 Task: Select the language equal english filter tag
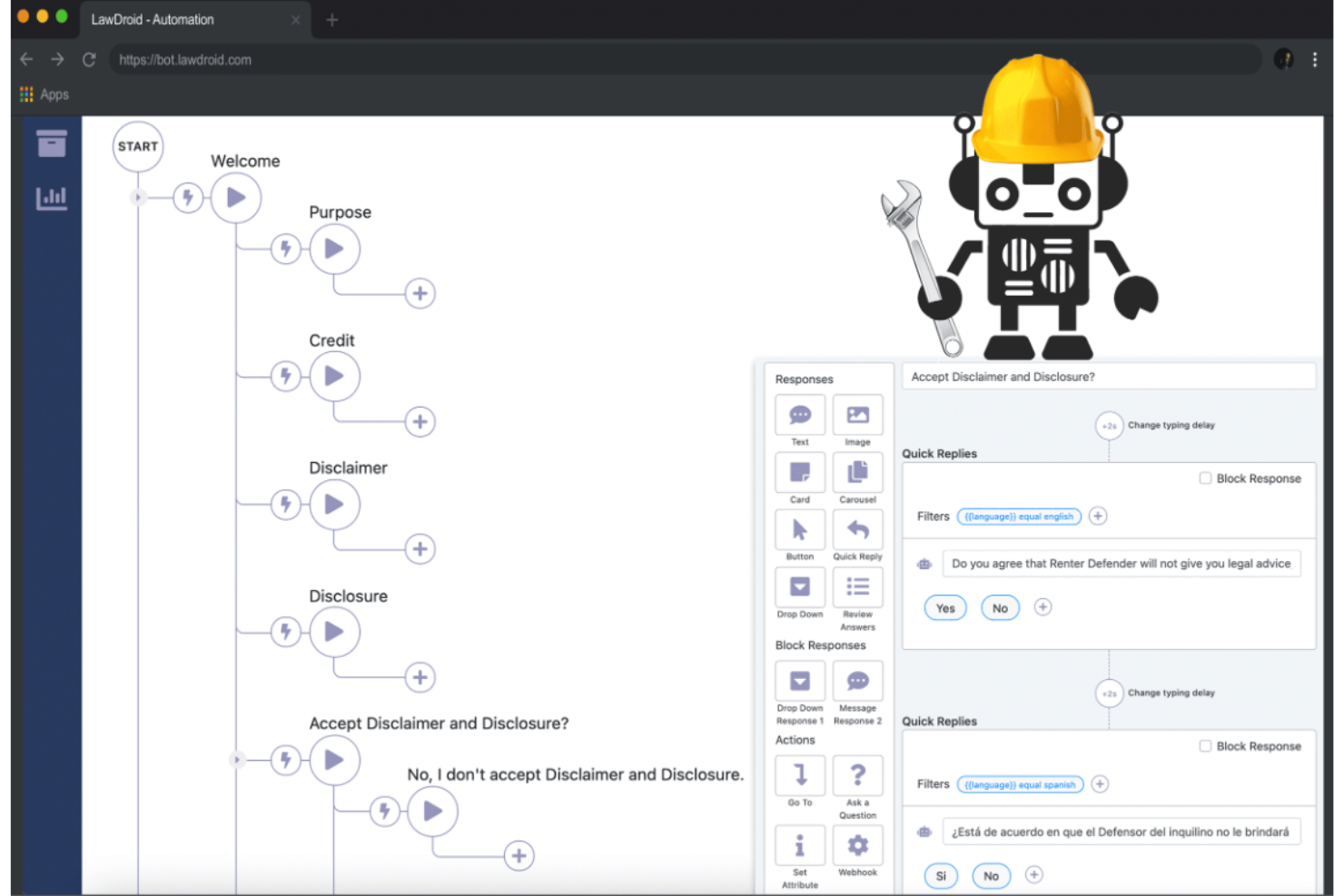coord(1019,517)
